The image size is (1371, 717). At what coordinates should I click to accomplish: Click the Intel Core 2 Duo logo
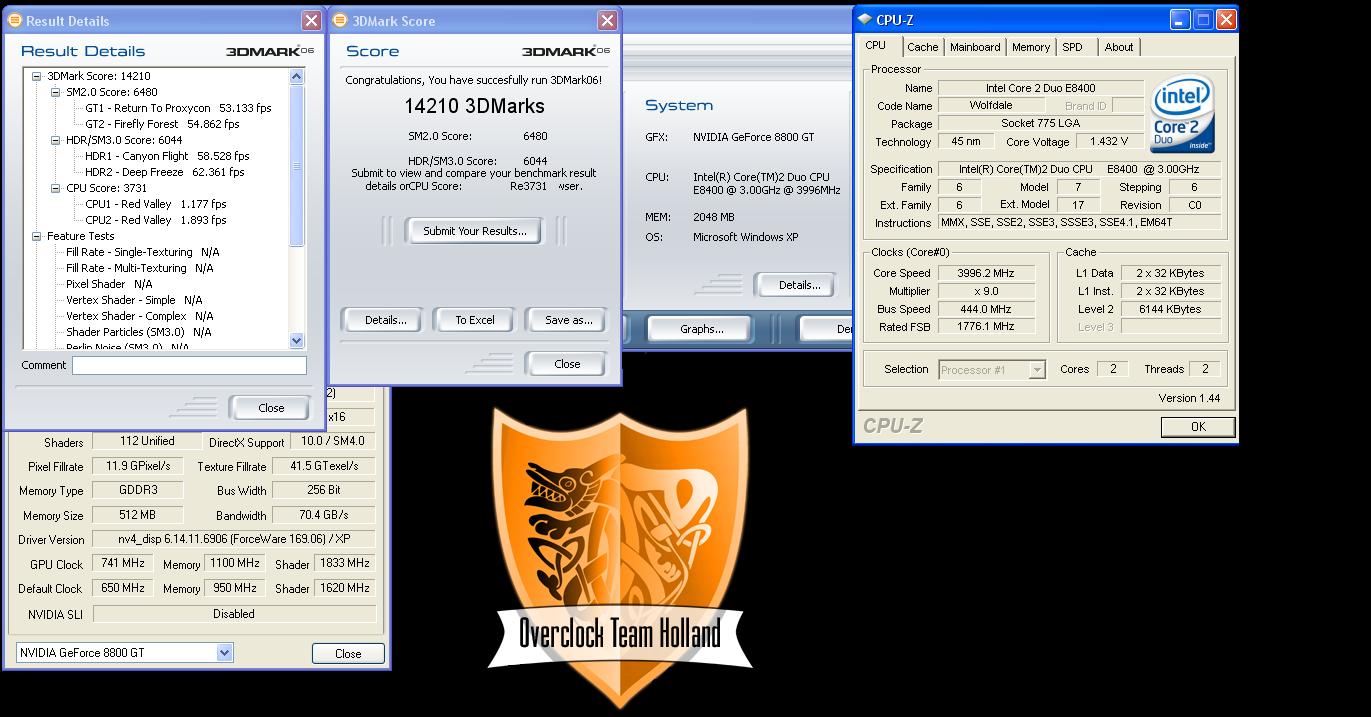coord(1183,112)
